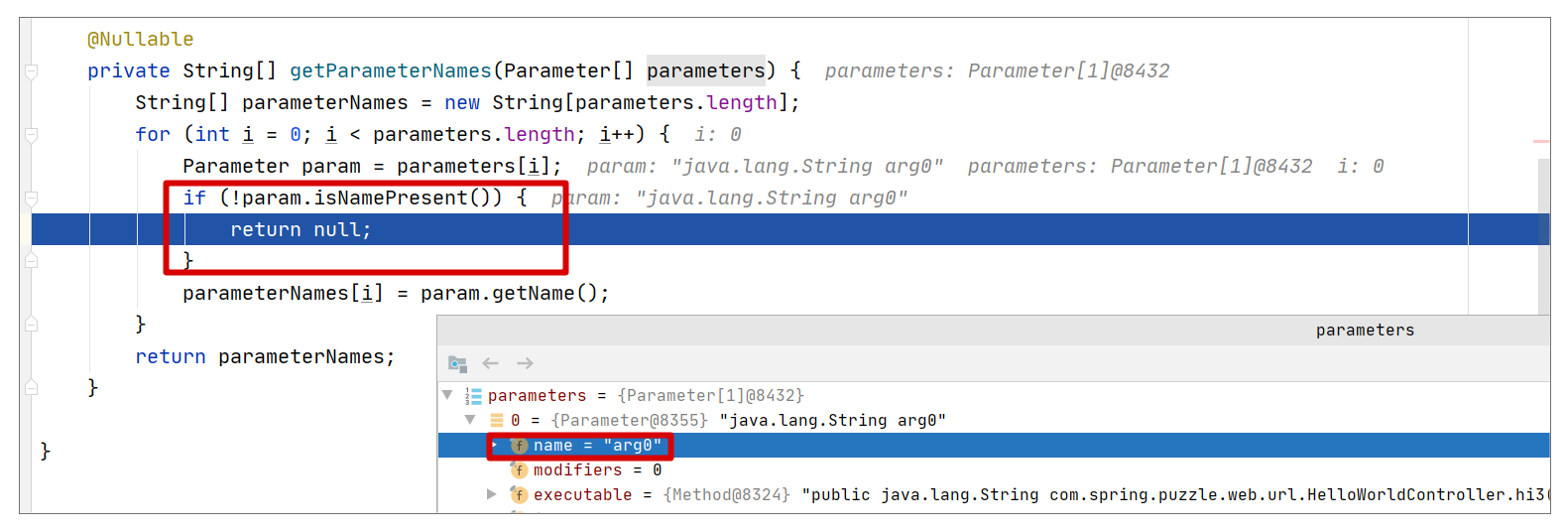
Task: Select the modifiers = 0 row
Action: 994,470
